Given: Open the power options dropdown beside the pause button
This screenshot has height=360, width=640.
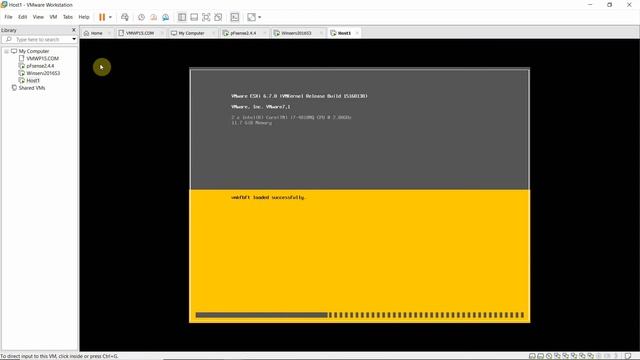Looking at the screenshot, I should (110, 17).
